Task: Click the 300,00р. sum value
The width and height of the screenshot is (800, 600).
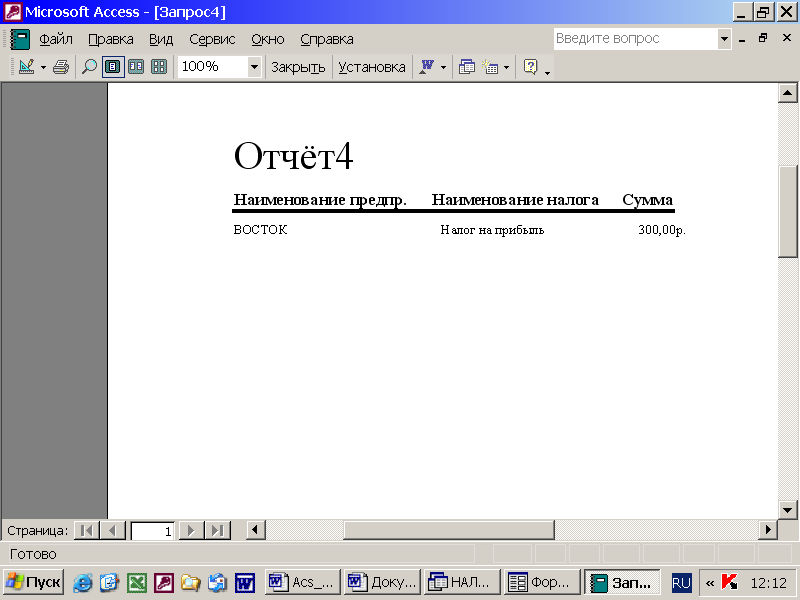Action: pos(662,230)
